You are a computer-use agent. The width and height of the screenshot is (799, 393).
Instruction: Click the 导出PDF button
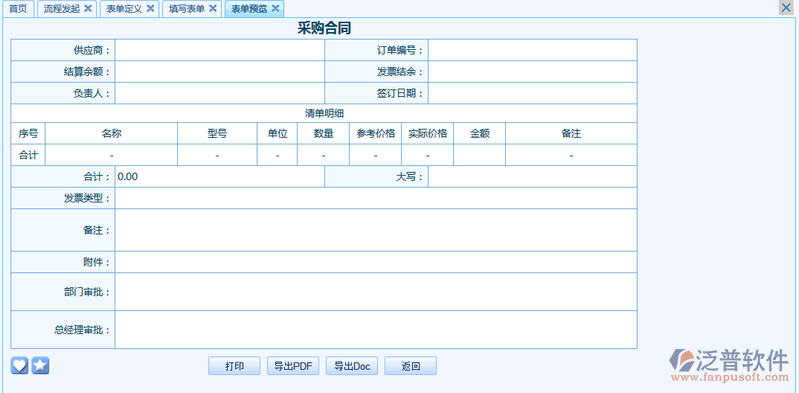(x=293, y=366)
